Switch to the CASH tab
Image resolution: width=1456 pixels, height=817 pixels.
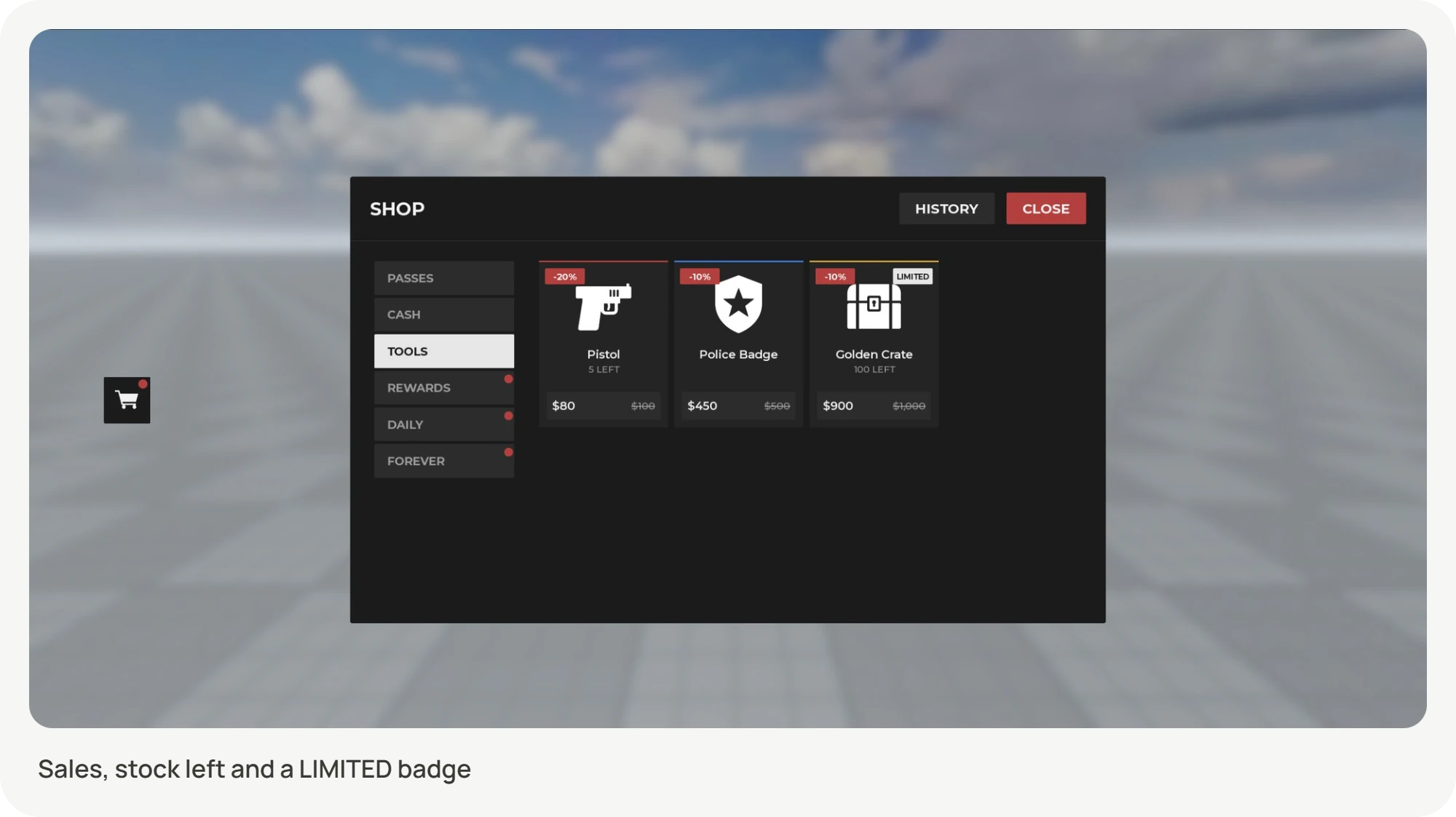(x=444, y=315)
